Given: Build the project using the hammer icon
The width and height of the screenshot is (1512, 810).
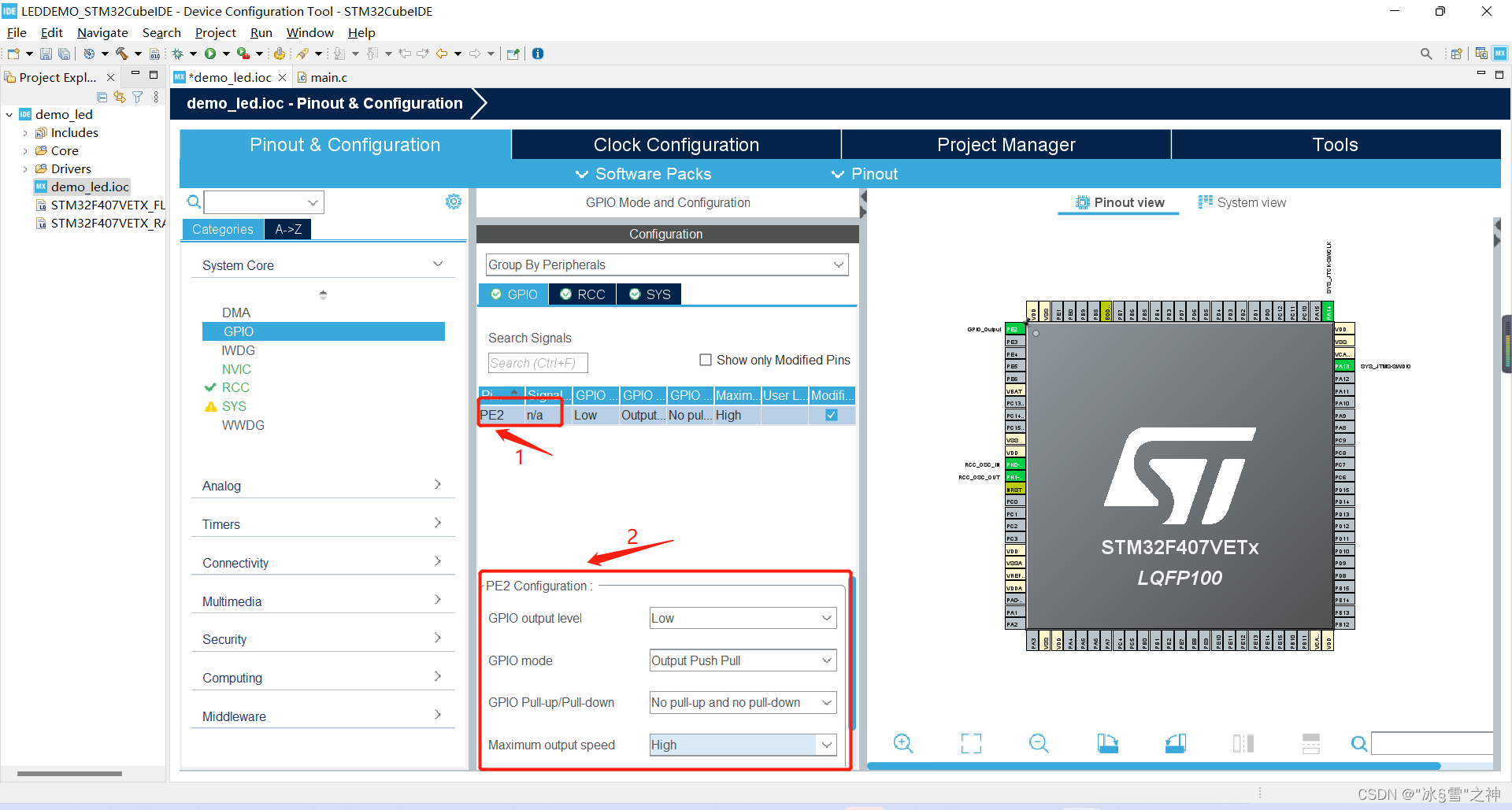Looking at the screenshot, I should click(122, 54).
